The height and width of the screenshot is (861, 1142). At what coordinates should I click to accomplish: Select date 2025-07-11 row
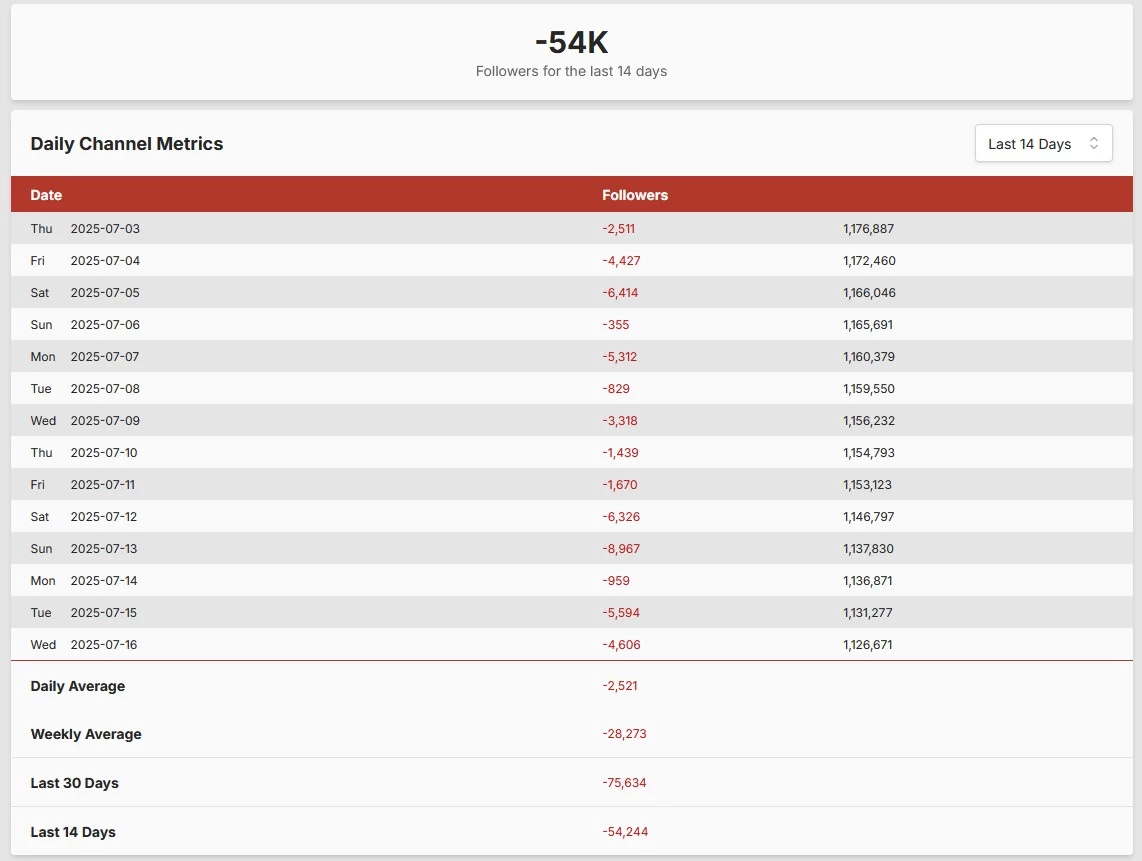572,485
